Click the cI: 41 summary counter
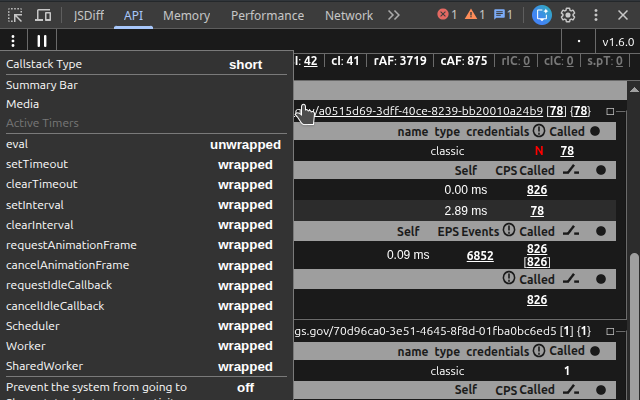 345,61
